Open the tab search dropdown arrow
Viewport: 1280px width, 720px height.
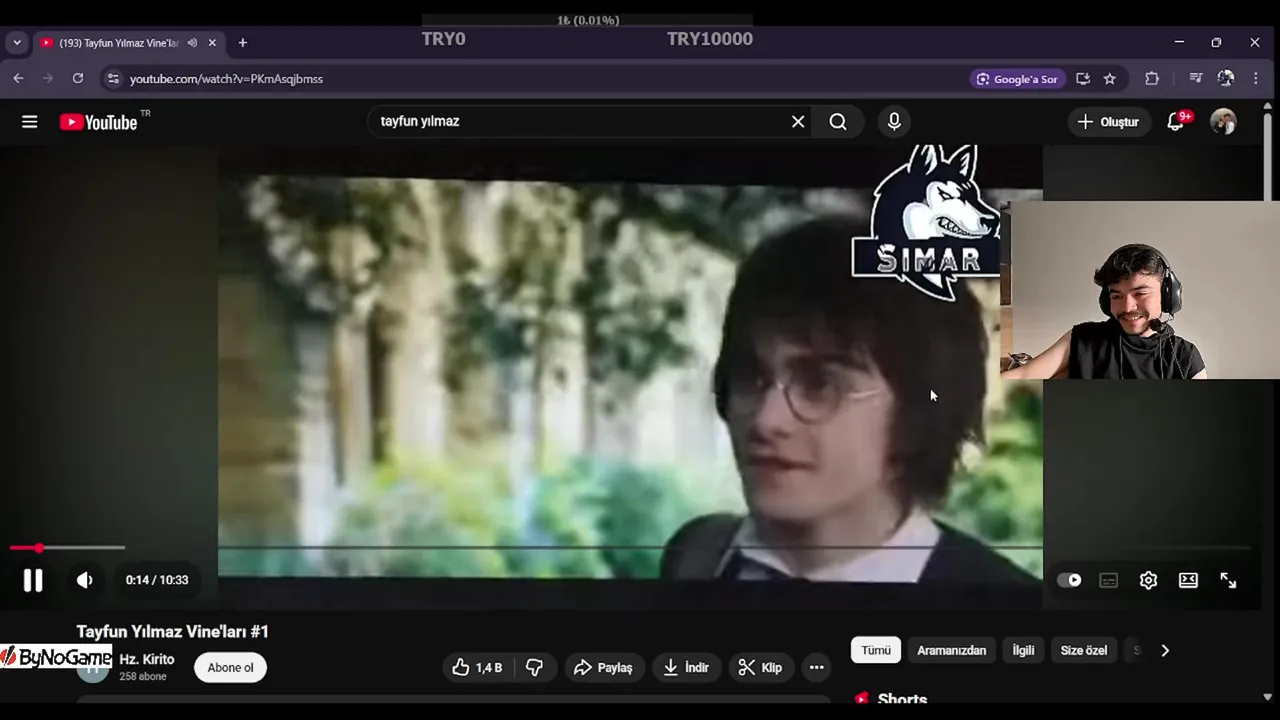[x=17, y=43]
